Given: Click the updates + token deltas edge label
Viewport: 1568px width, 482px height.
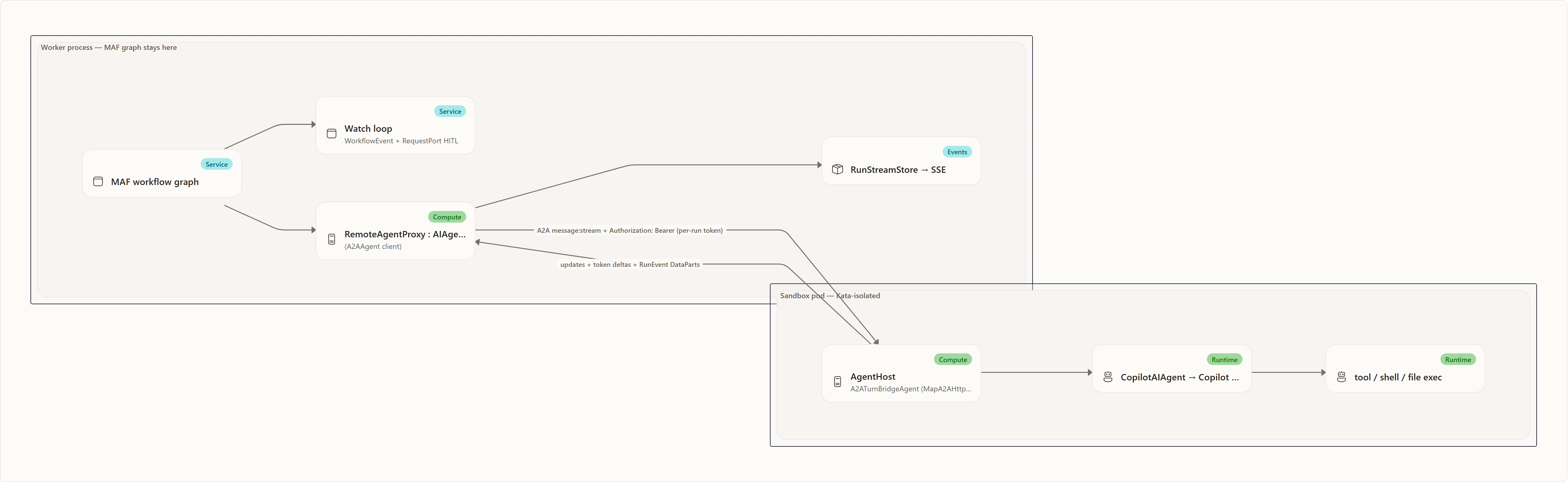Looking at the screenshot, I should (x=630, y=264).
